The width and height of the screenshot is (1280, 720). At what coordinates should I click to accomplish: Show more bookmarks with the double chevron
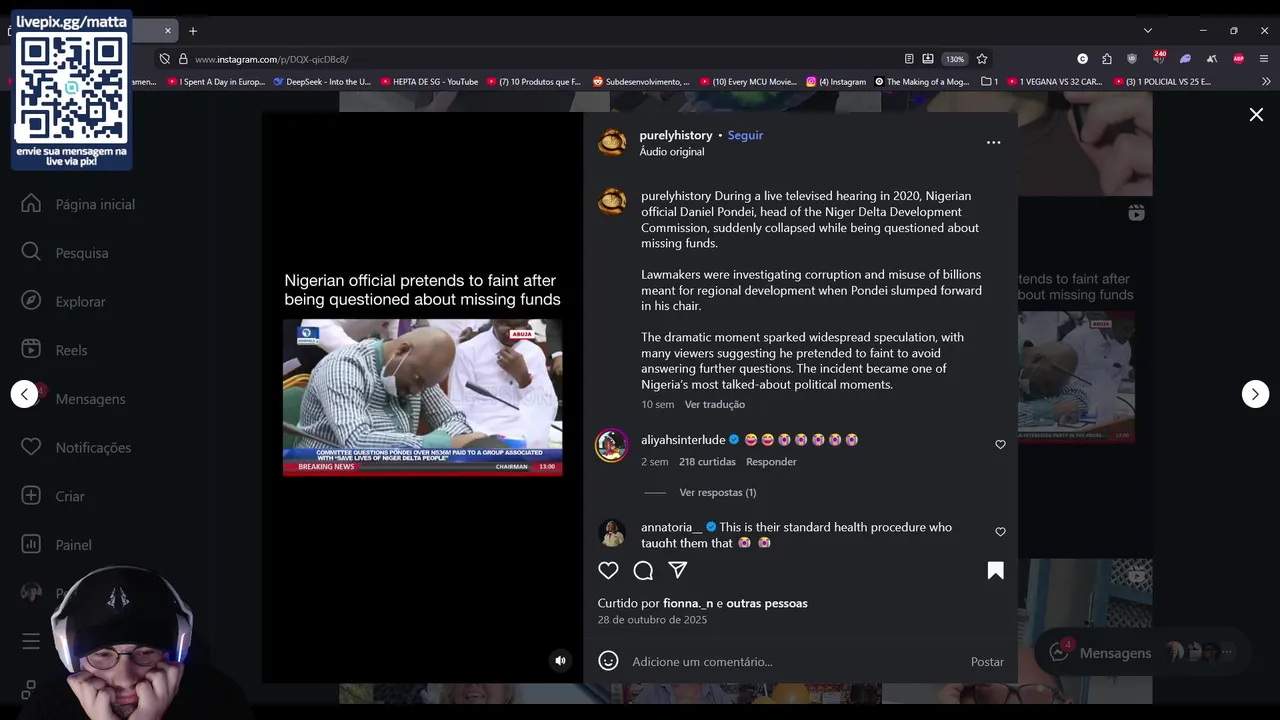click(x=1266, y=82)
